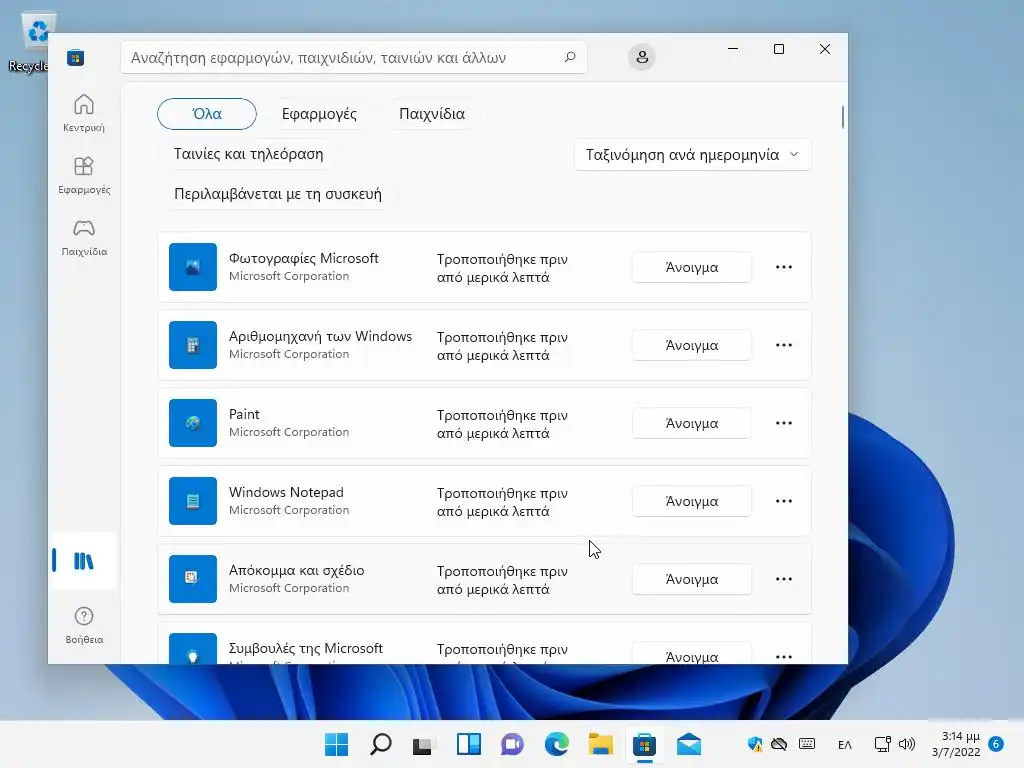The image size is (1024, 768).
Task: Click Άνοιγμα for Αριθμομηχανή των Windows
Action: click(692, 345)
